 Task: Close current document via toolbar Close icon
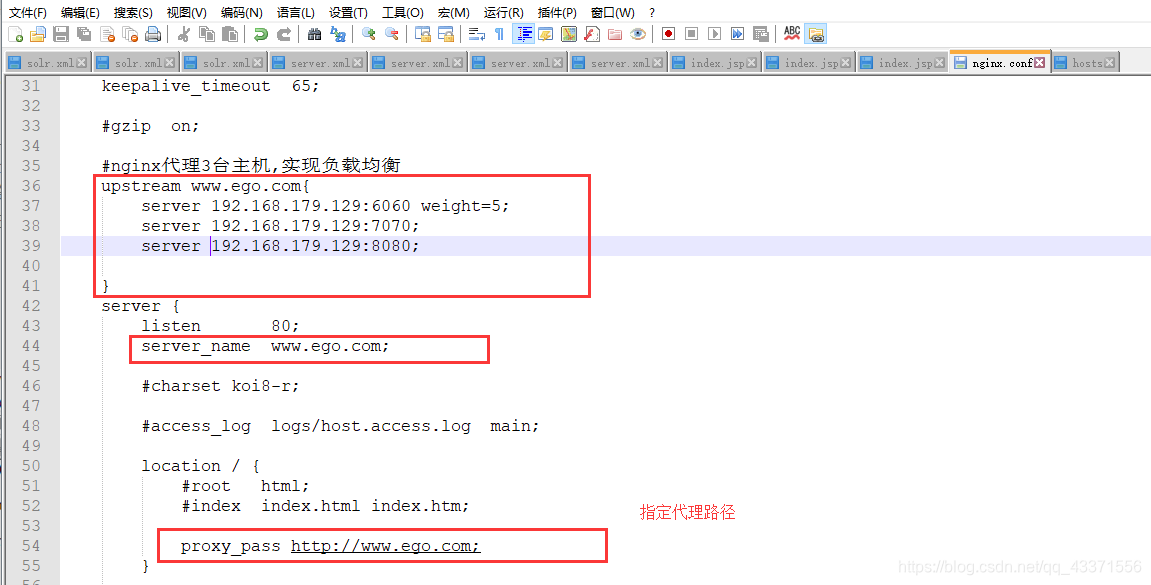pos(108,34)
